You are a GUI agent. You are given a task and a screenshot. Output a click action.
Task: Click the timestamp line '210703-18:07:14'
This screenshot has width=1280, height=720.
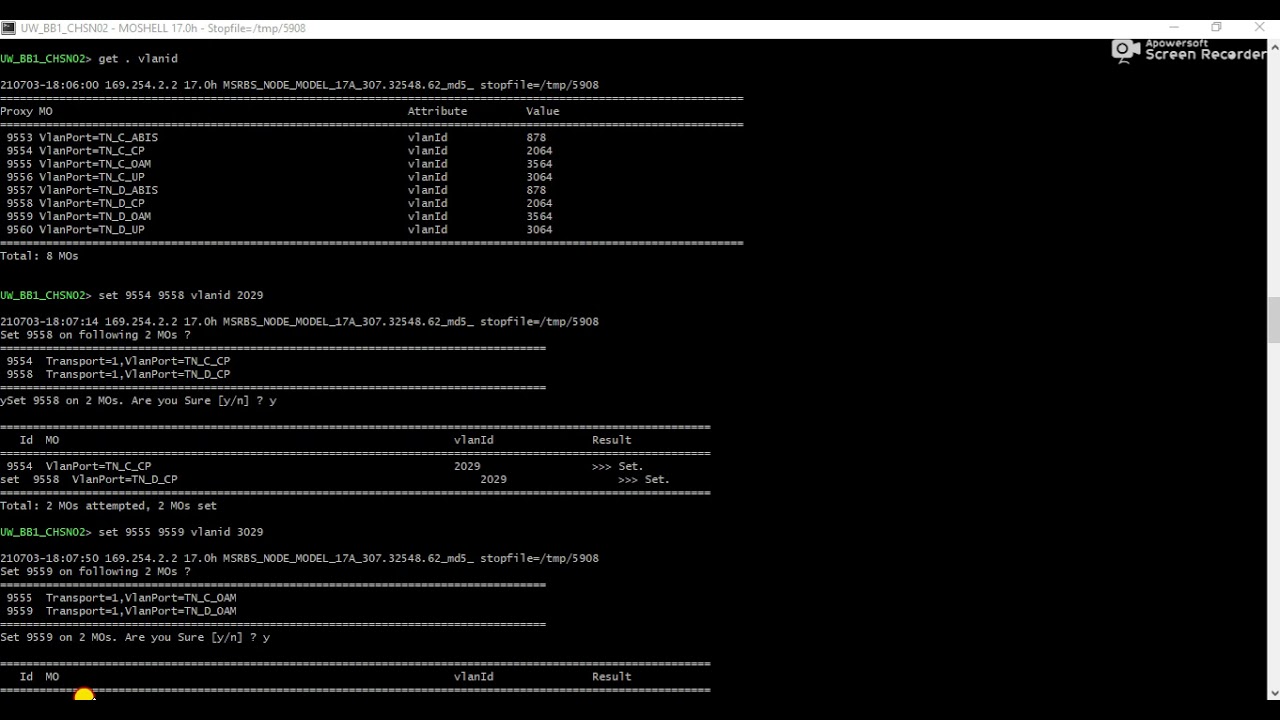pyautogui.click(x=299, y=322)
